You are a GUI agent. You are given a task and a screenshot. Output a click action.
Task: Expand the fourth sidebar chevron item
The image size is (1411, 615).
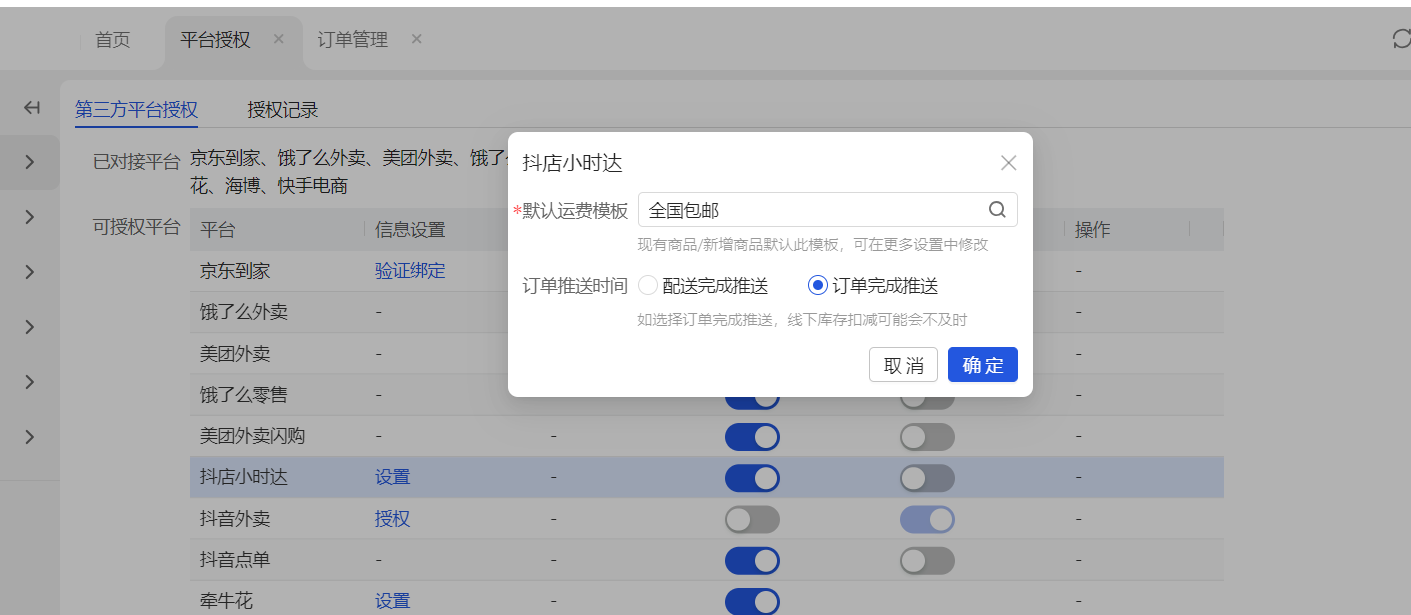pos(30,327)
